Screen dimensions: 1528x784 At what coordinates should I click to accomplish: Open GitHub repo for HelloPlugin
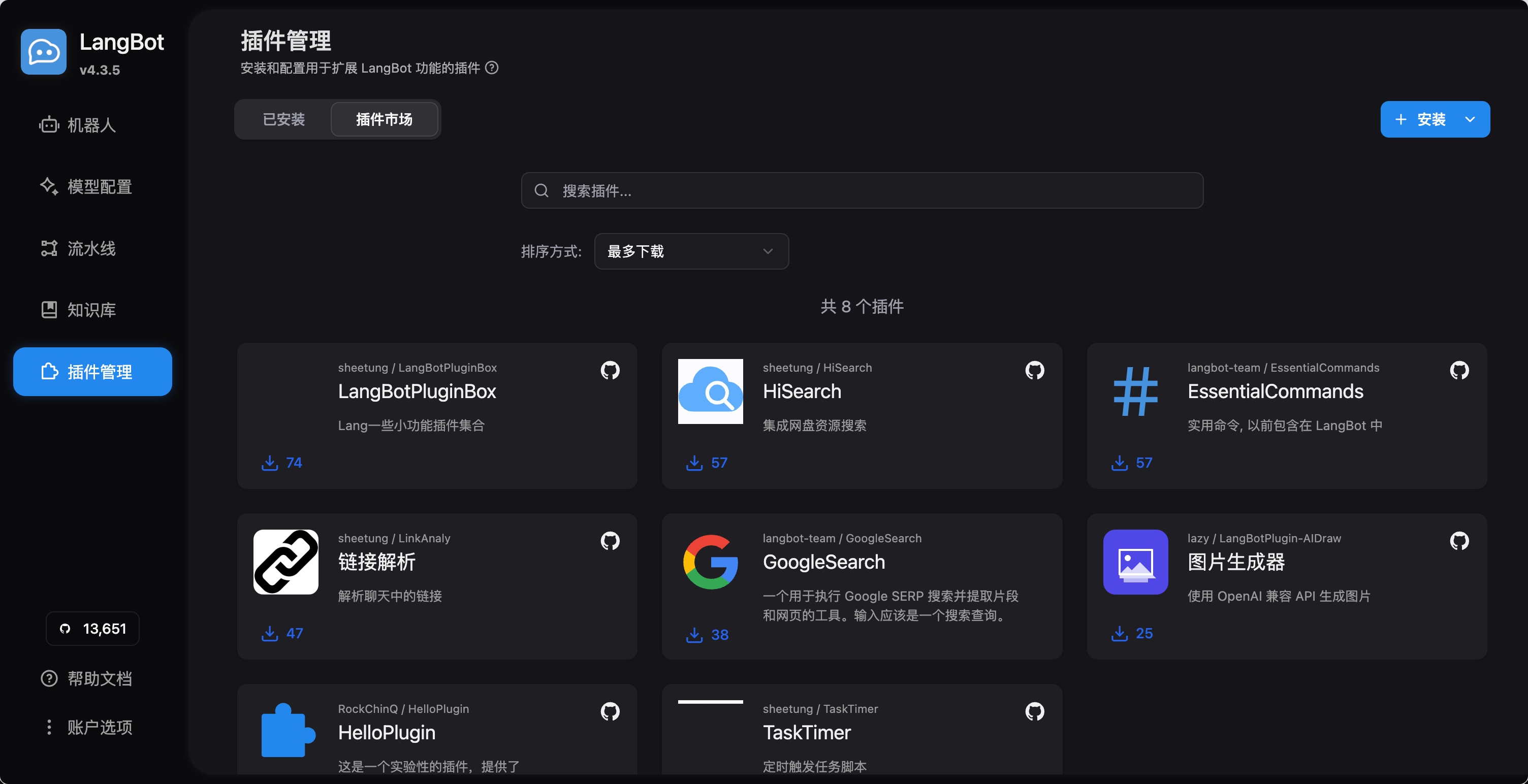pyautogui.click(x=610, y=711)
